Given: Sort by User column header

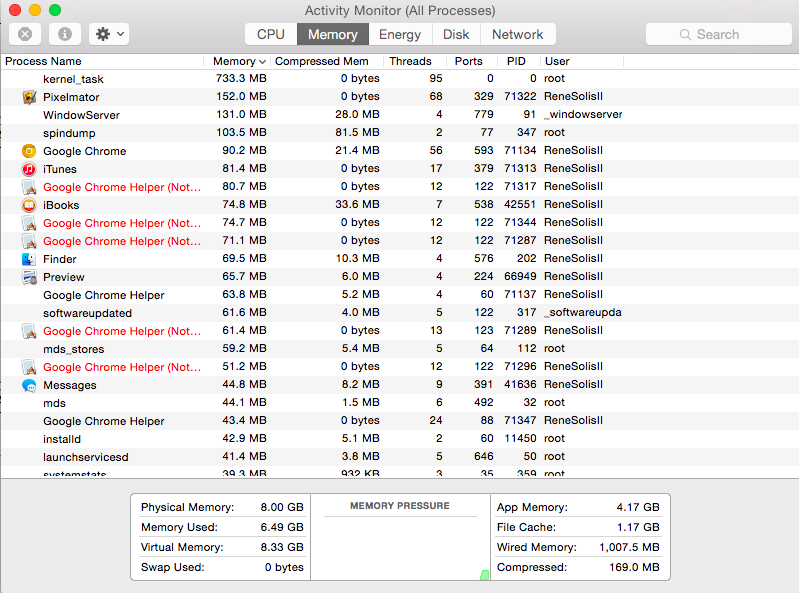Looking at the screenshot, I should pyautogui.click(x=581, y=61).
